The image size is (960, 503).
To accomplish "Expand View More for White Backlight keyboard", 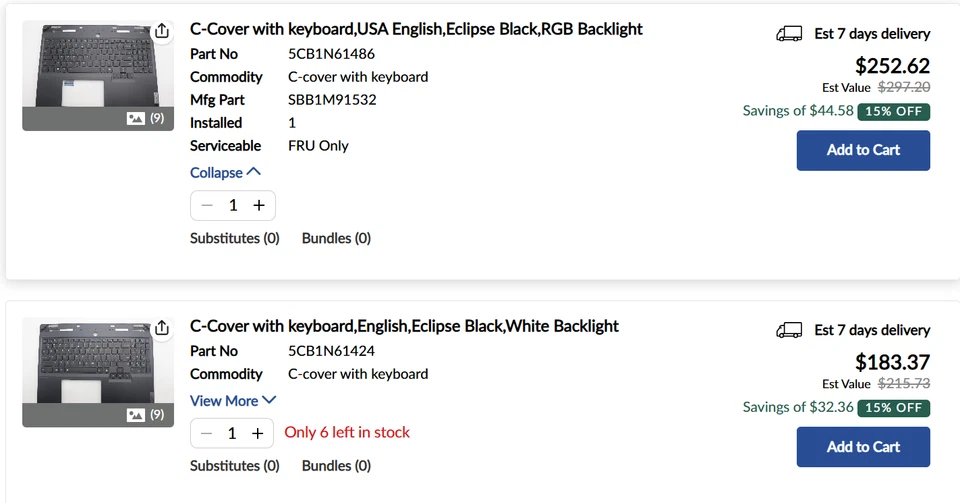I will tap(233, 400).
